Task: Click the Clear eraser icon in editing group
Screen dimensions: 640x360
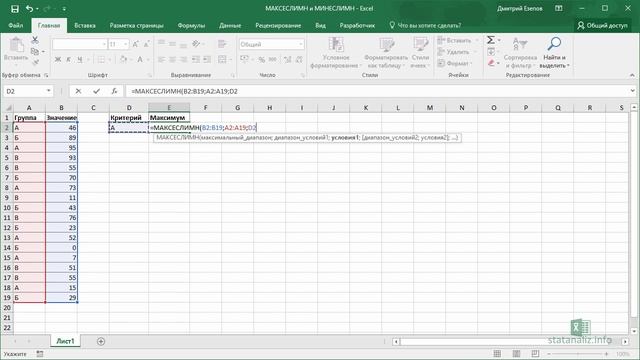Action: 491,63
